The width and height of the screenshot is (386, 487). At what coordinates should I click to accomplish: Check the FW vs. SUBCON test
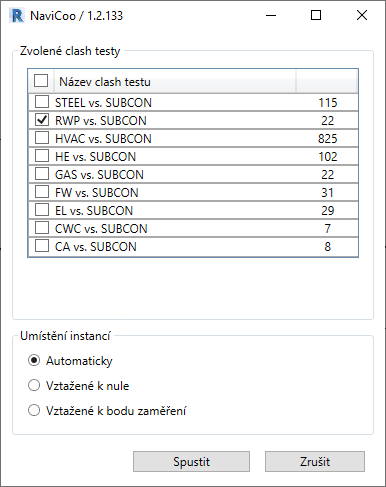pyautogui.click(x=42, y=192)
